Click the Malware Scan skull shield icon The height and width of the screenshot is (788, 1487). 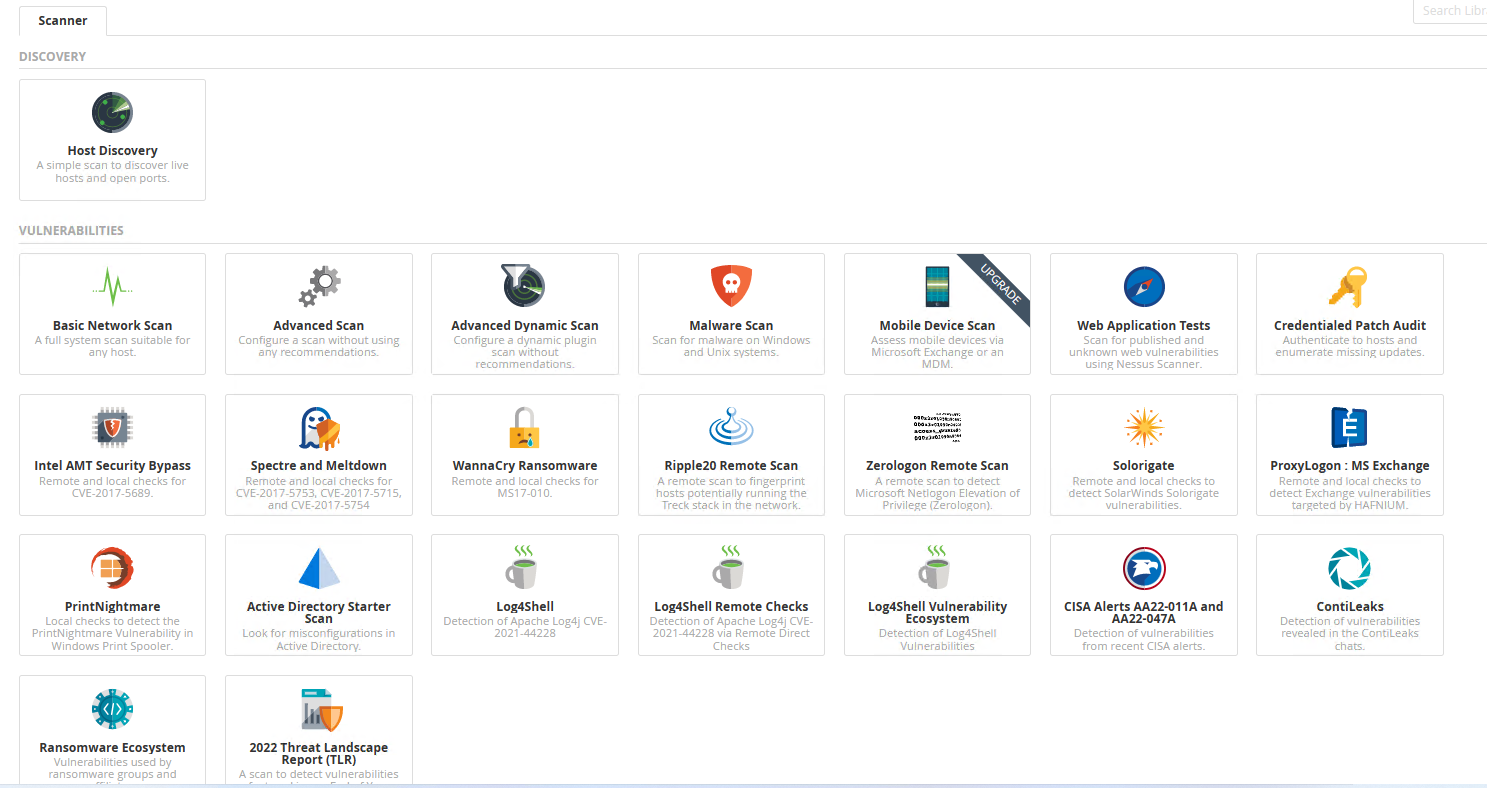click(731, 287)
